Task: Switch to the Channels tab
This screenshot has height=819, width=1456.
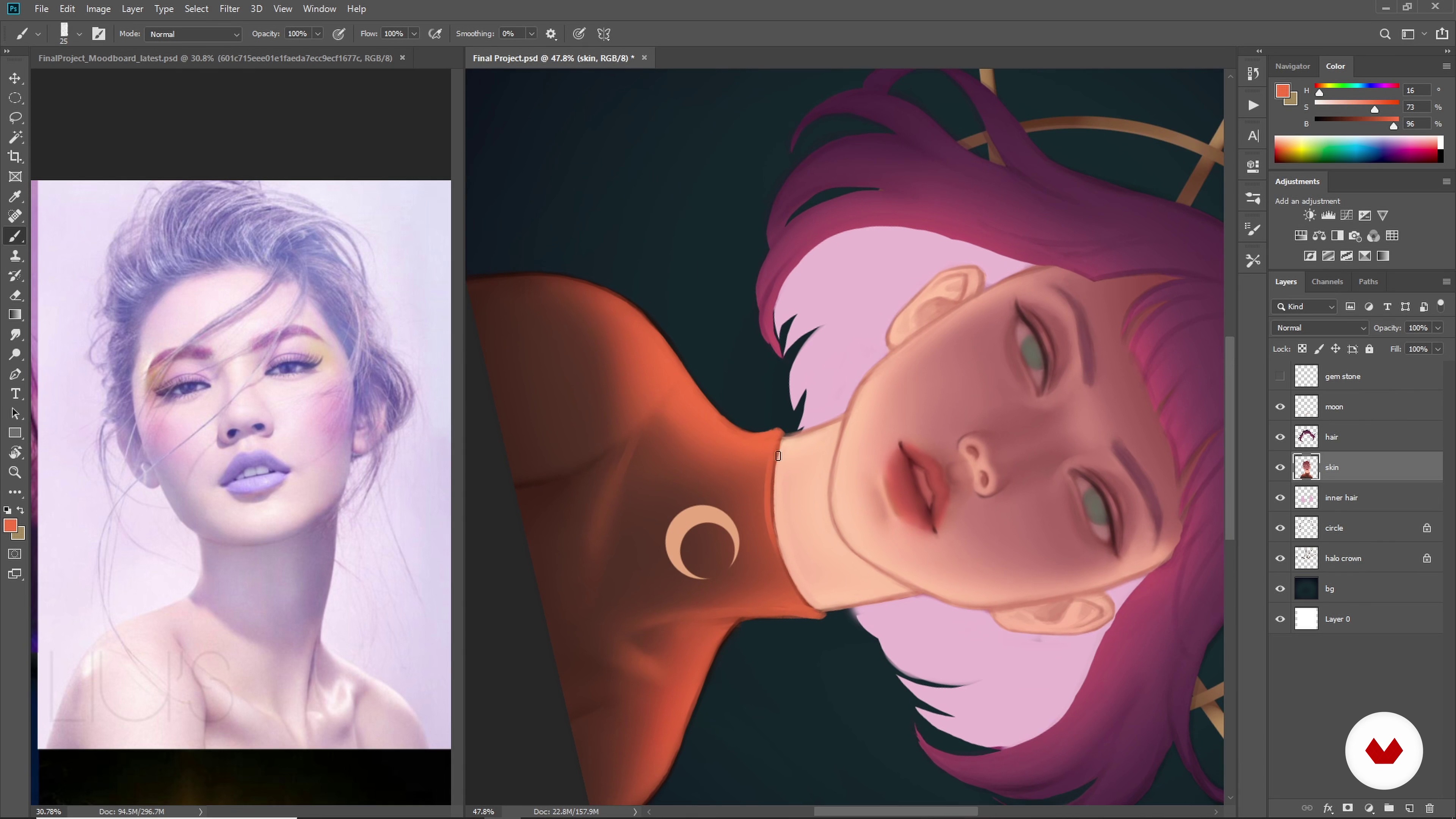Action: pos(1327,281)
